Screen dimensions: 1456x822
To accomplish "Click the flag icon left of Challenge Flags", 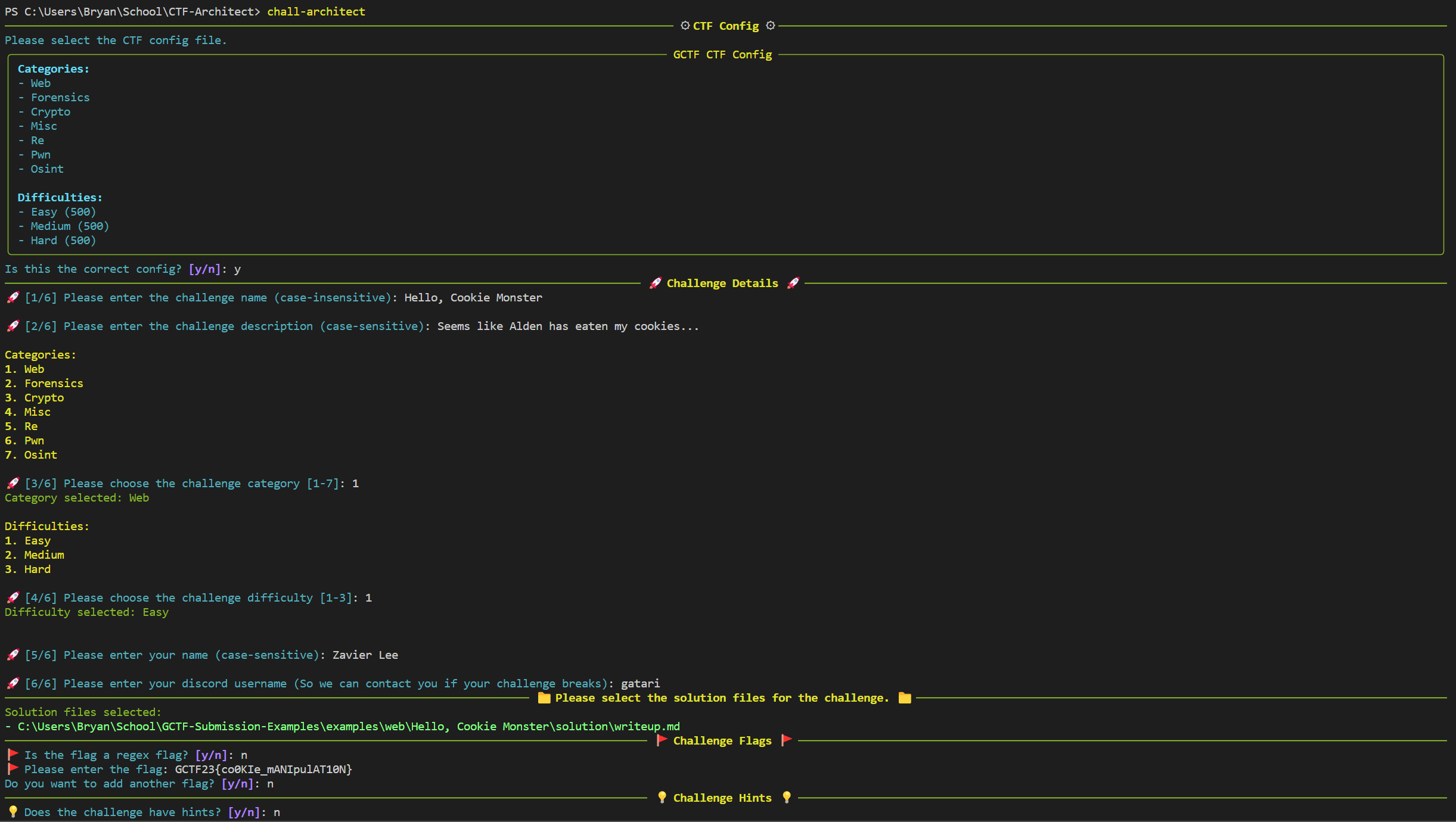I will [x=661, y=740].
